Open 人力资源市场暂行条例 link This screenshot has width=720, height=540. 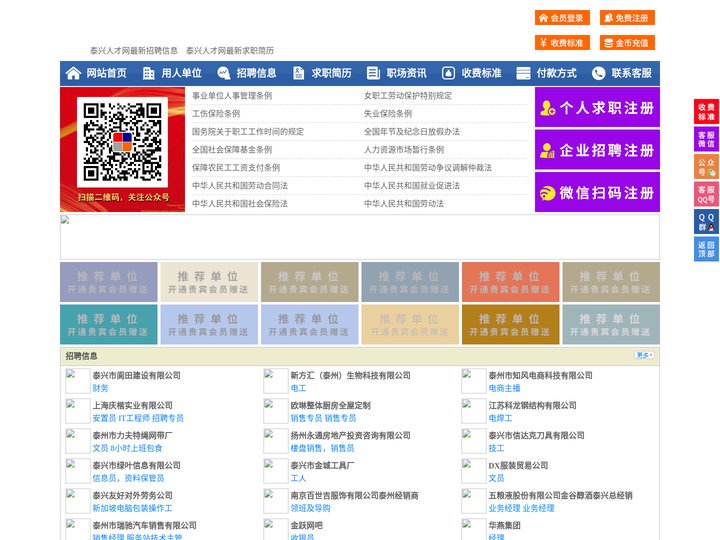point(404,150)
